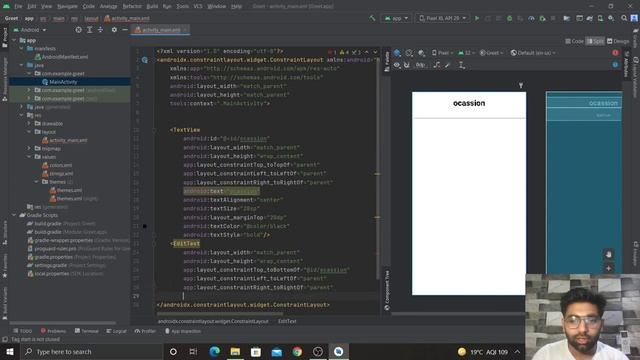Click the blue info indicator in design toolbar
Image resolution: width=640 pixels, height=360 pixels.
pyautogui.click(x=615, y=65)
